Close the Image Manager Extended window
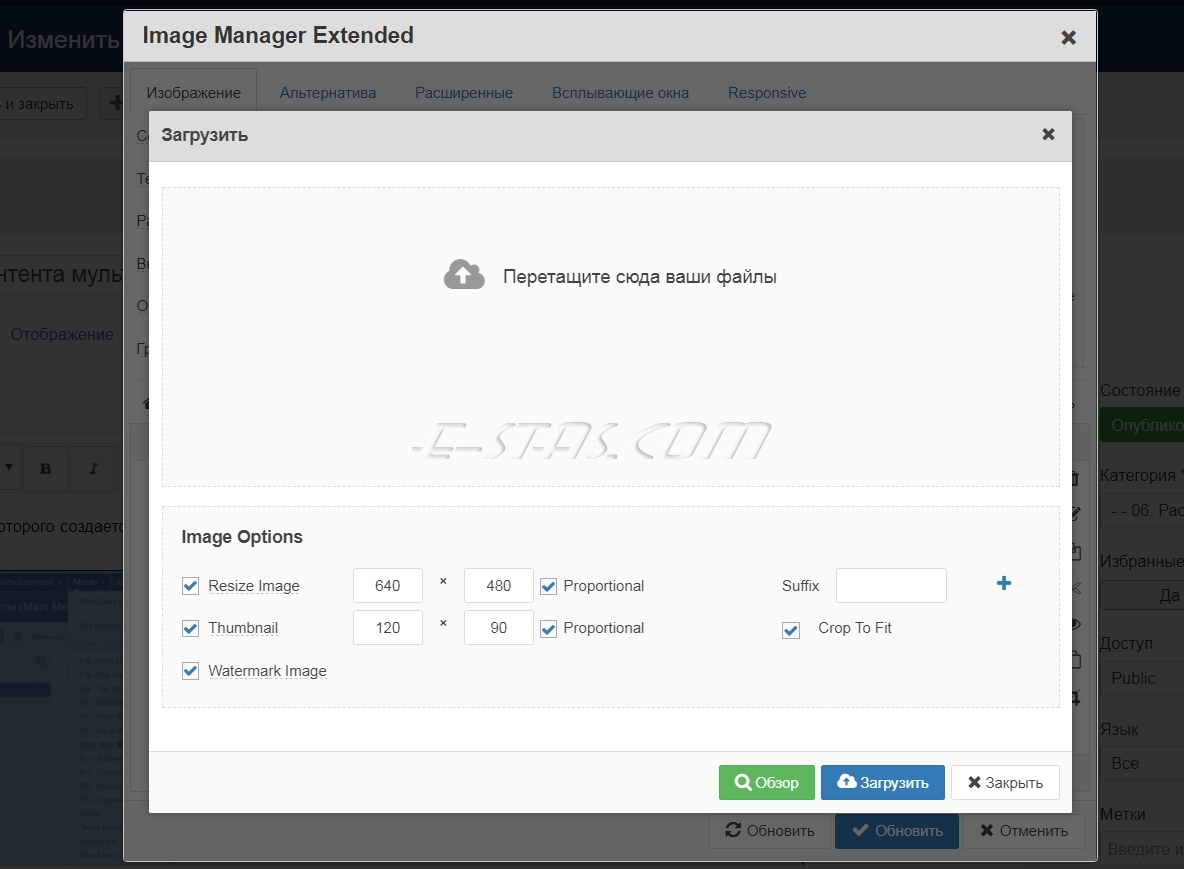This screenshot has height=869, width=1184. coord(1068,38)
